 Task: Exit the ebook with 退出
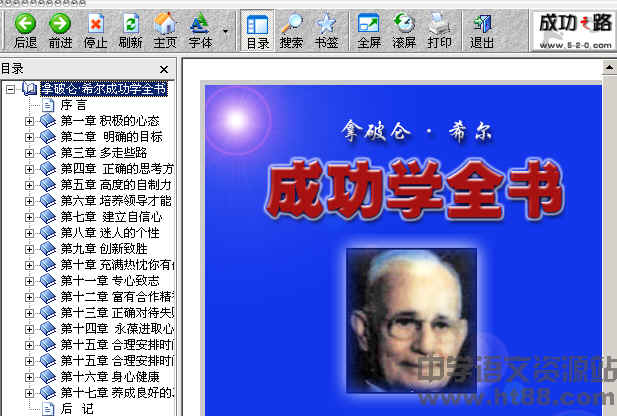point(482,31)
